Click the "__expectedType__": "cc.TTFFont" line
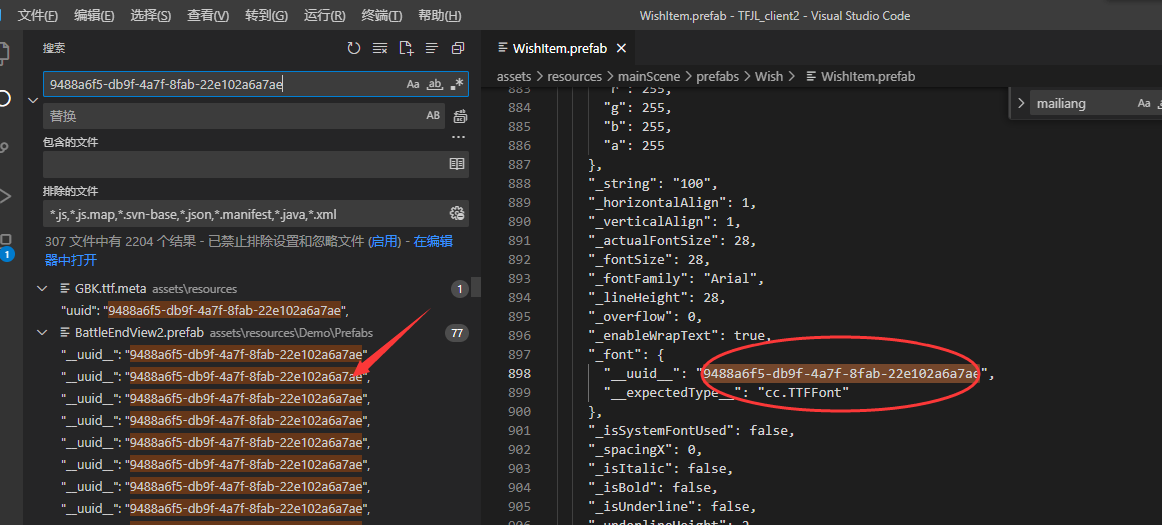 (726, 393)
